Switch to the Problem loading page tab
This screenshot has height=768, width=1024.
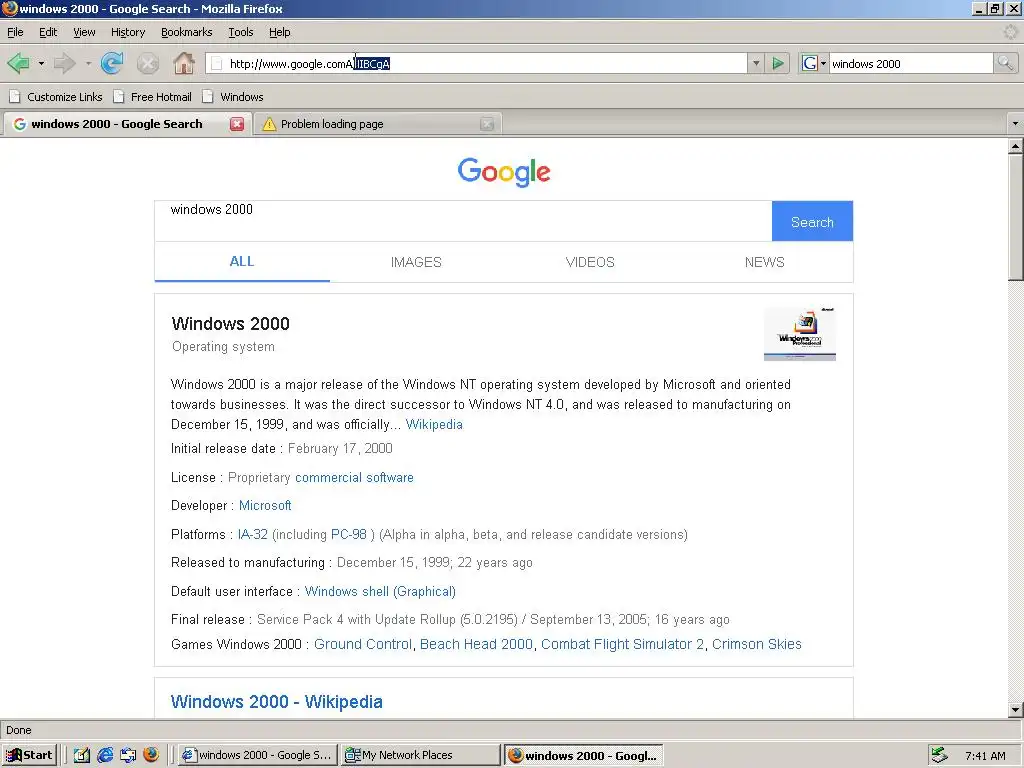tap(377, 124)
